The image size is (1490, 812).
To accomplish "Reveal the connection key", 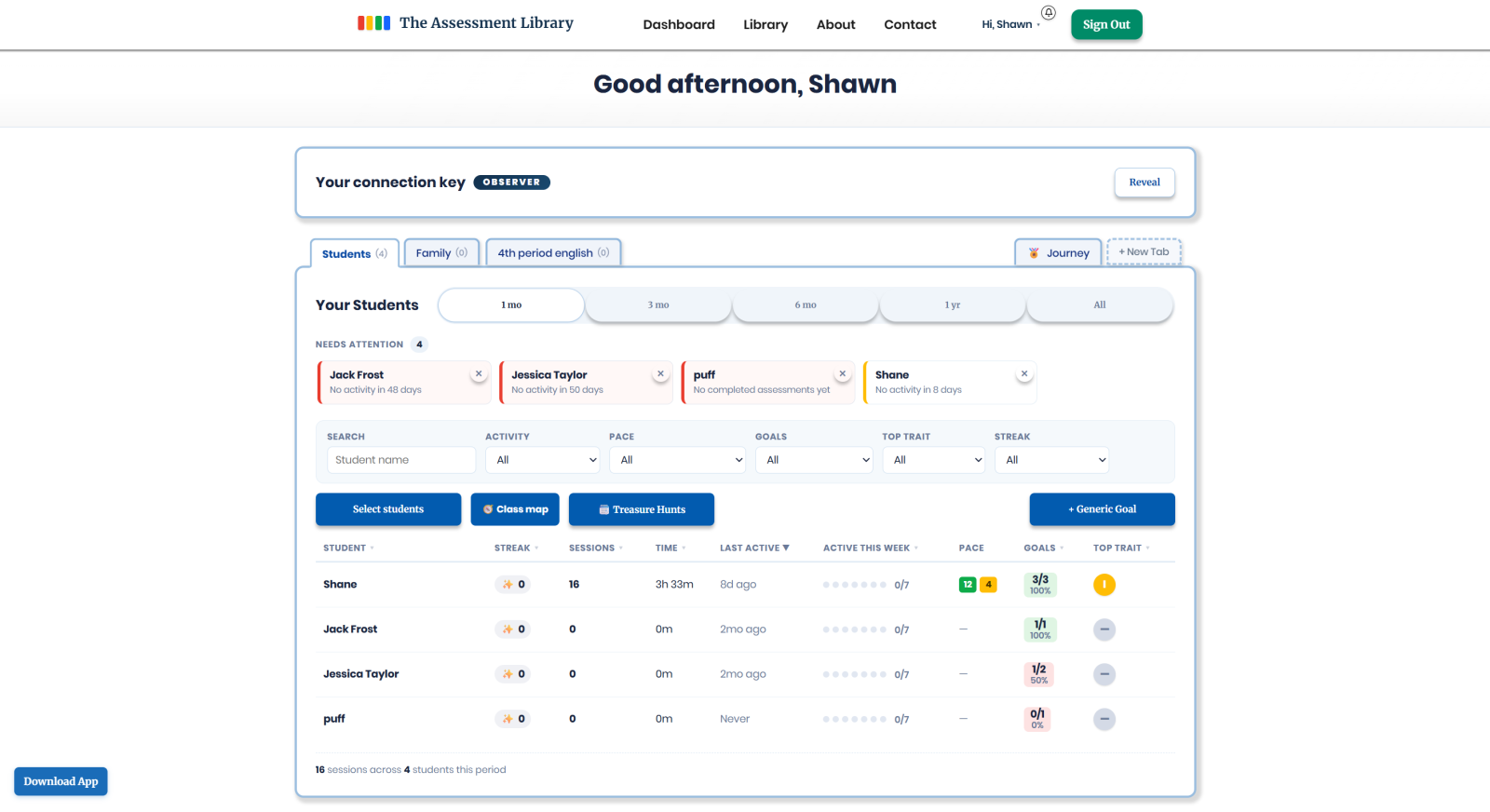I will (x=1145, y=183).
